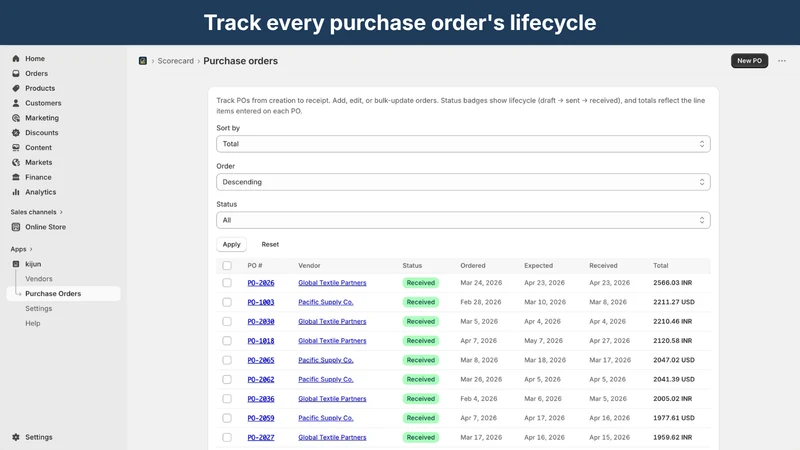Open the three-dot more actions menu
Viewport: 800px width, 450px height.
(x=782, y=61)
